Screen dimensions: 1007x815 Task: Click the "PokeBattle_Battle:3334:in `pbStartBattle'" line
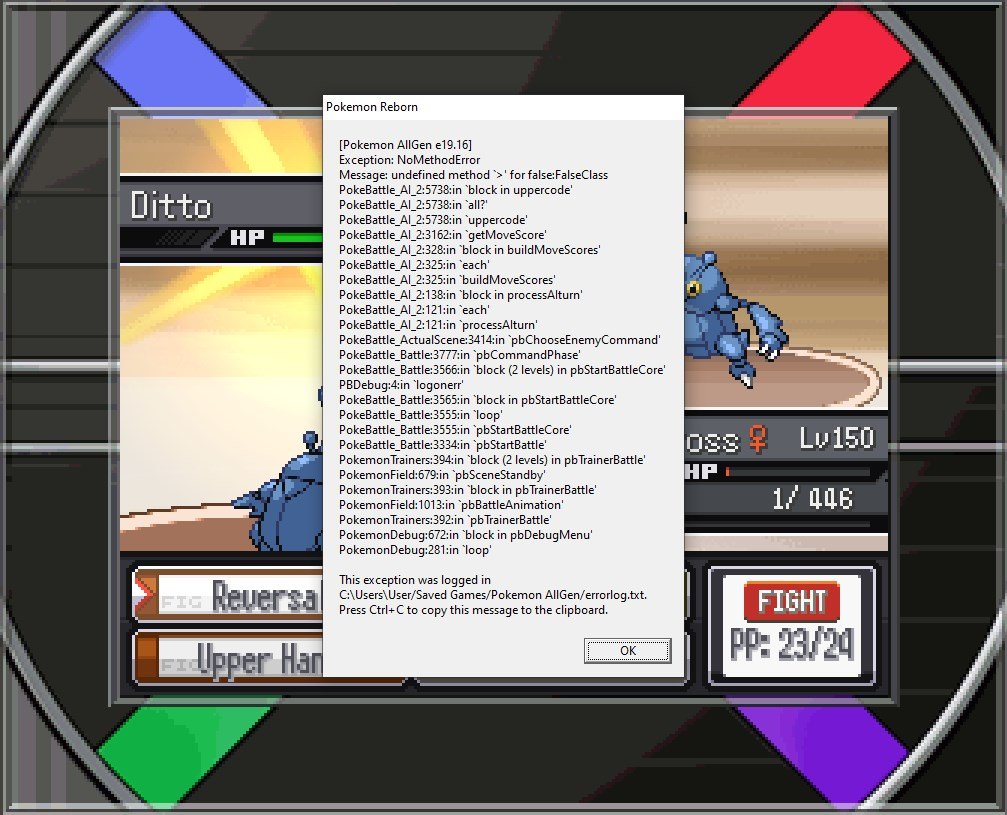[442, 444]
